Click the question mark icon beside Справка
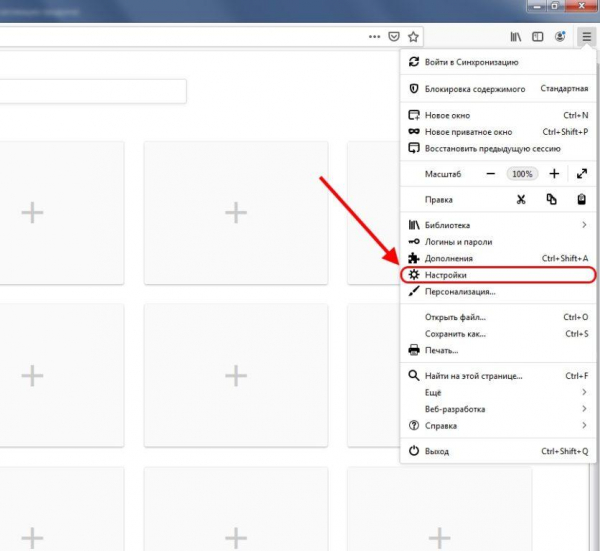 coord(414,425)
